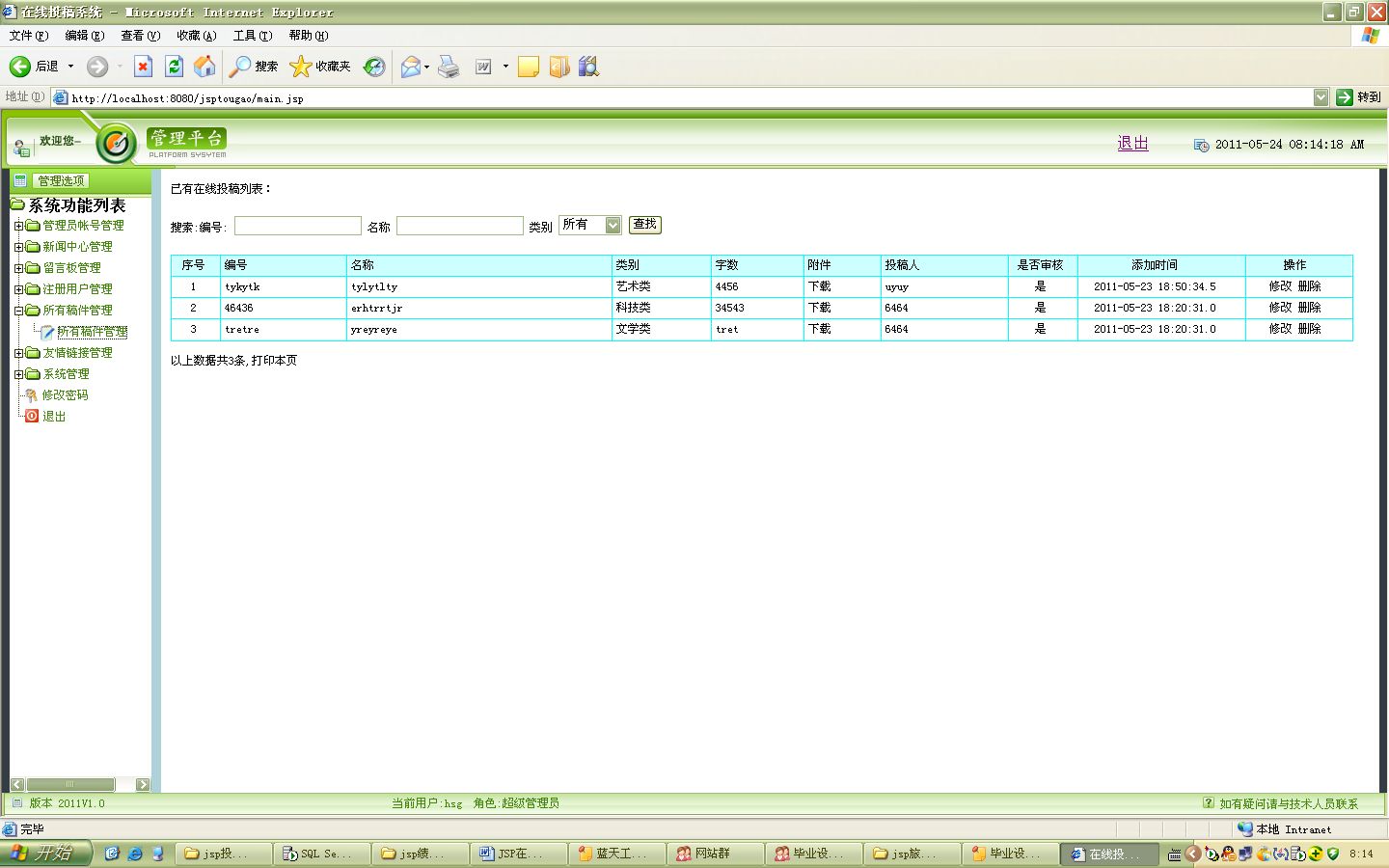Open the 收藏 menu
The height and width of the screenshot is (868, 1389).
tap(196, 36)
